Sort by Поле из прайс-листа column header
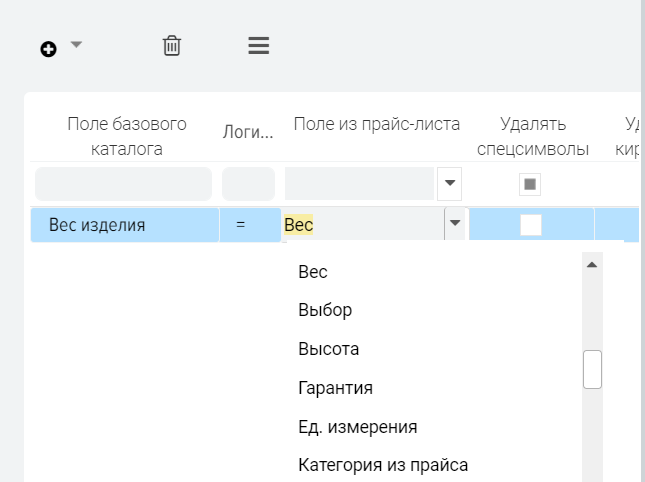The width and height of the screenshot is (645, 482). [376, 124]
